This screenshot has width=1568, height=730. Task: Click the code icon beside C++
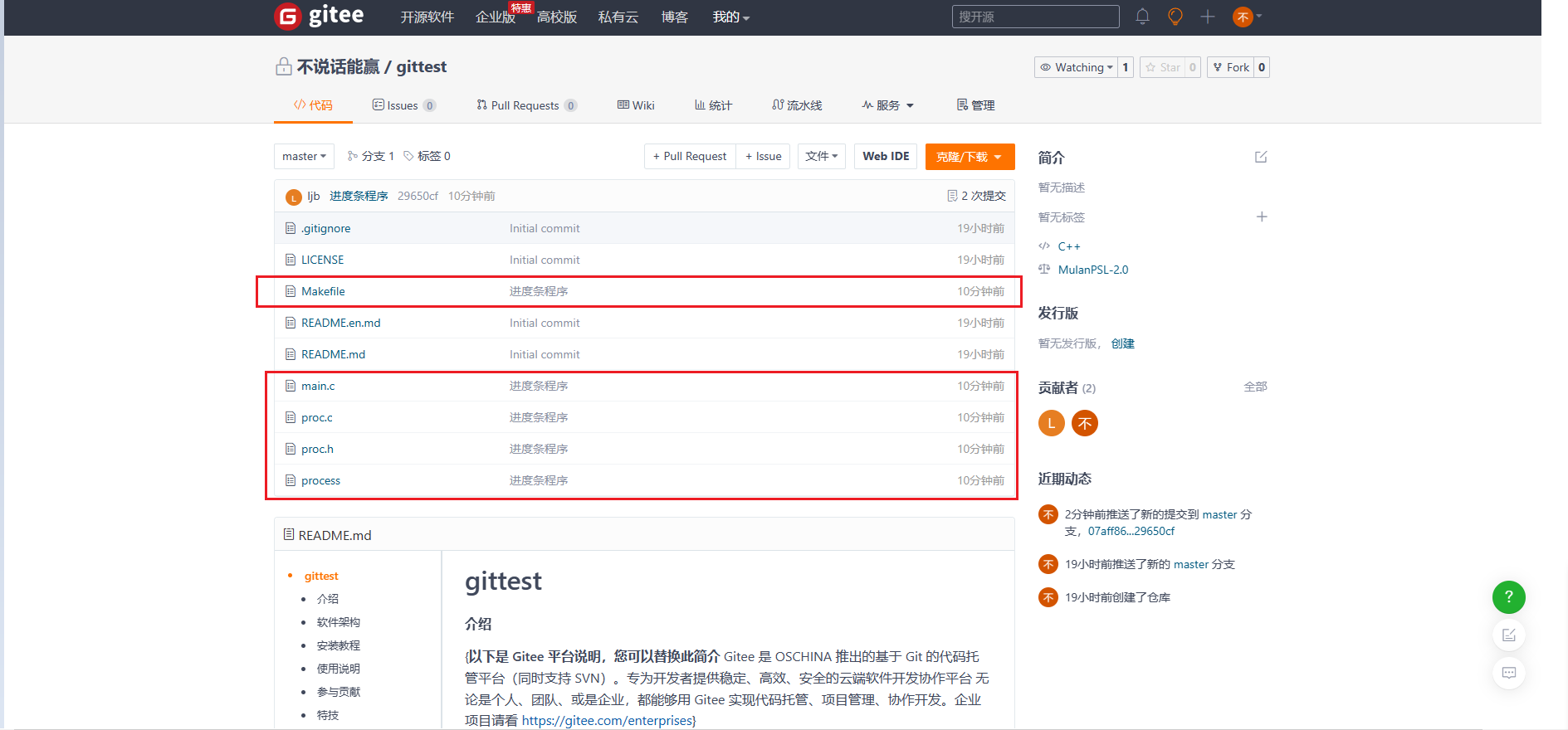[1044, 246]
